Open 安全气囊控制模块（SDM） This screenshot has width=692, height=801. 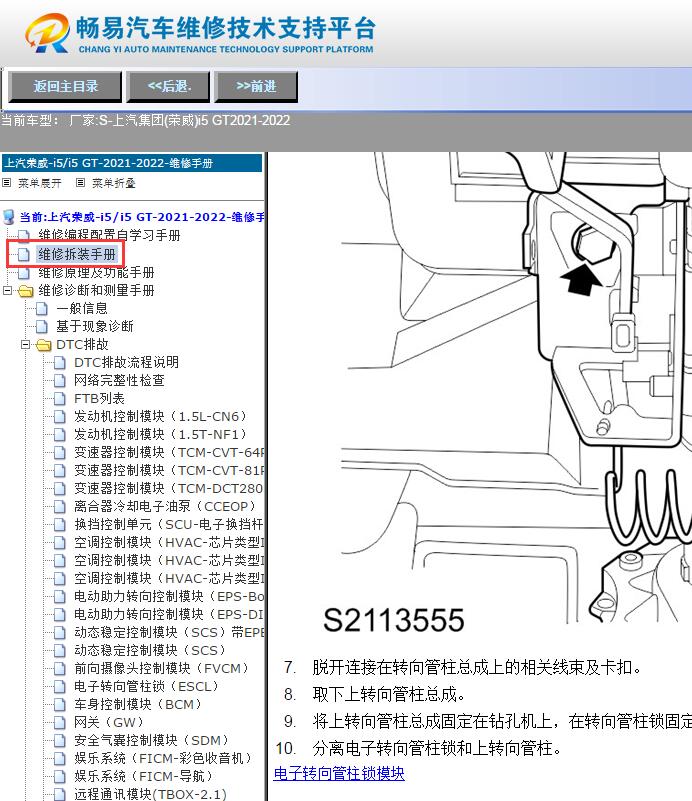click(x=152, y=740)
